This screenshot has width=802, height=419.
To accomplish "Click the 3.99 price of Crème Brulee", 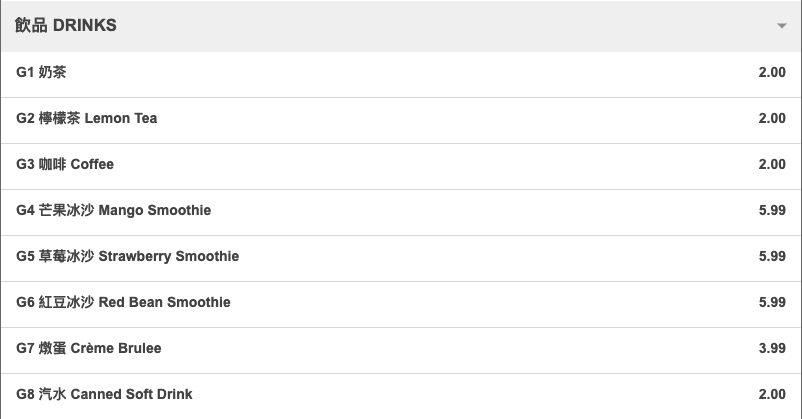I will (771, 348).
